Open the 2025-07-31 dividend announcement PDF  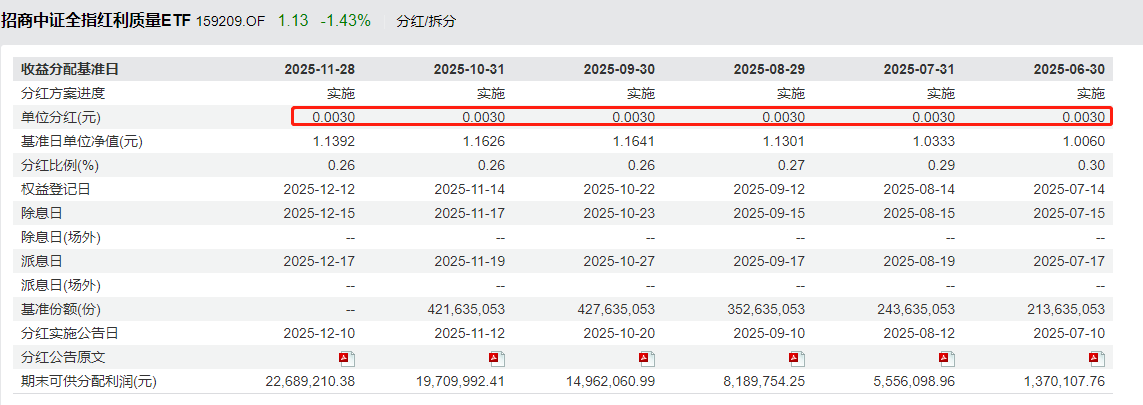coord(947,358)
